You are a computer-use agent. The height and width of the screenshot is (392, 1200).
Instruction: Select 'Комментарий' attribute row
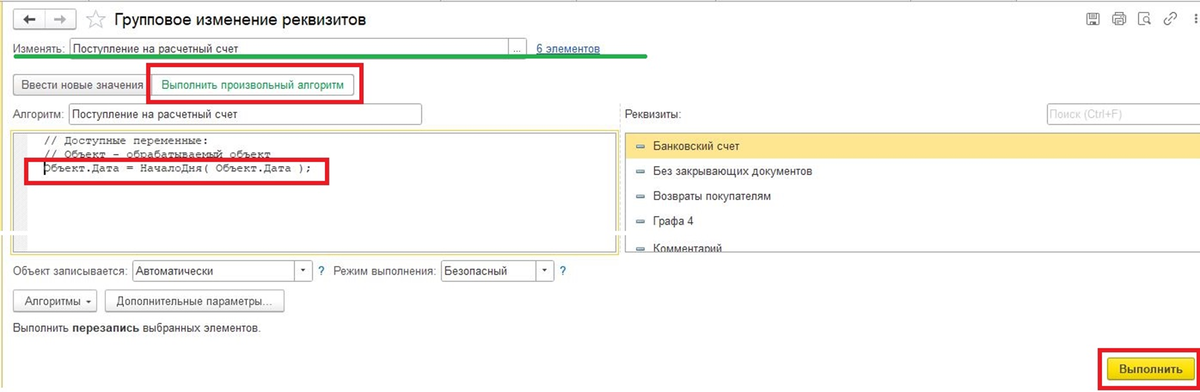coord(912,245)
